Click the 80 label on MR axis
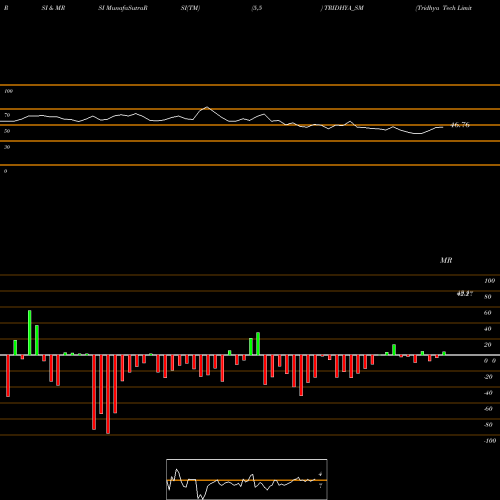This screenshot has width=500, height=500. pos(488,297)
